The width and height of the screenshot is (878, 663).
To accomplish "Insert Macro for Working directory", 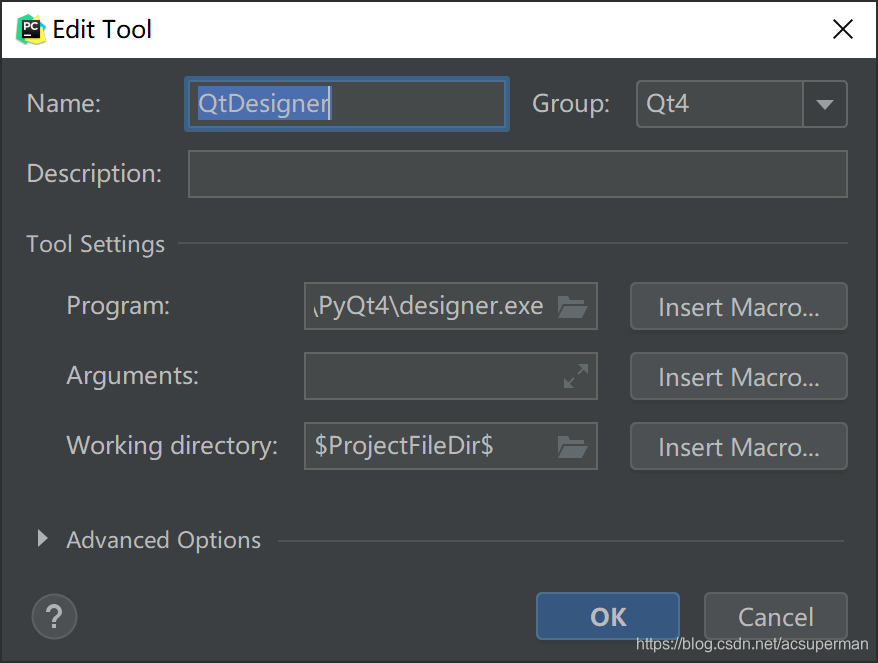I will pos(738,446).
